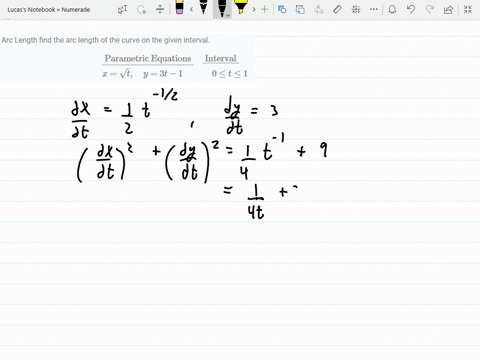This screenshot has height=360, width=480.
Task: Toggle full screen view arrows
Action: 468,9
